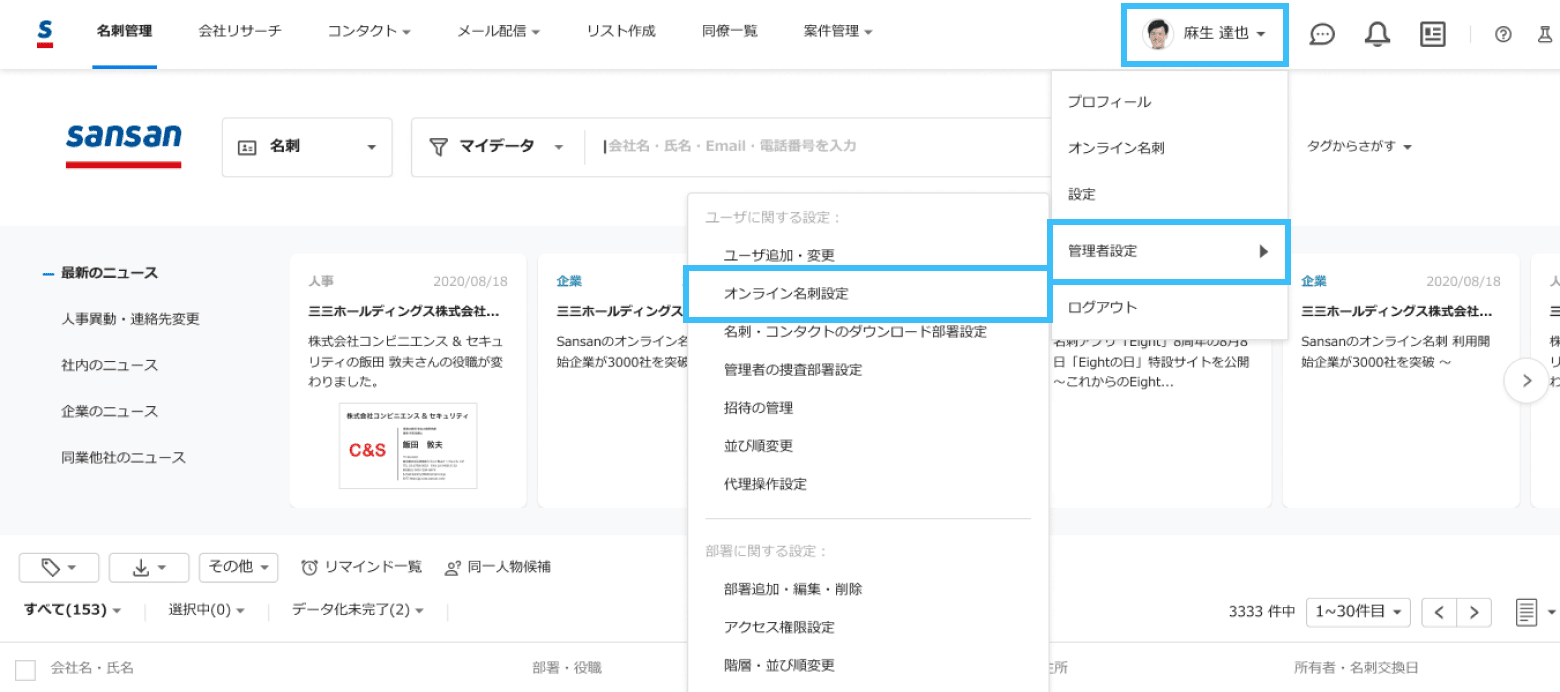
Task: Show 社内のニュース
Action: 109,365
